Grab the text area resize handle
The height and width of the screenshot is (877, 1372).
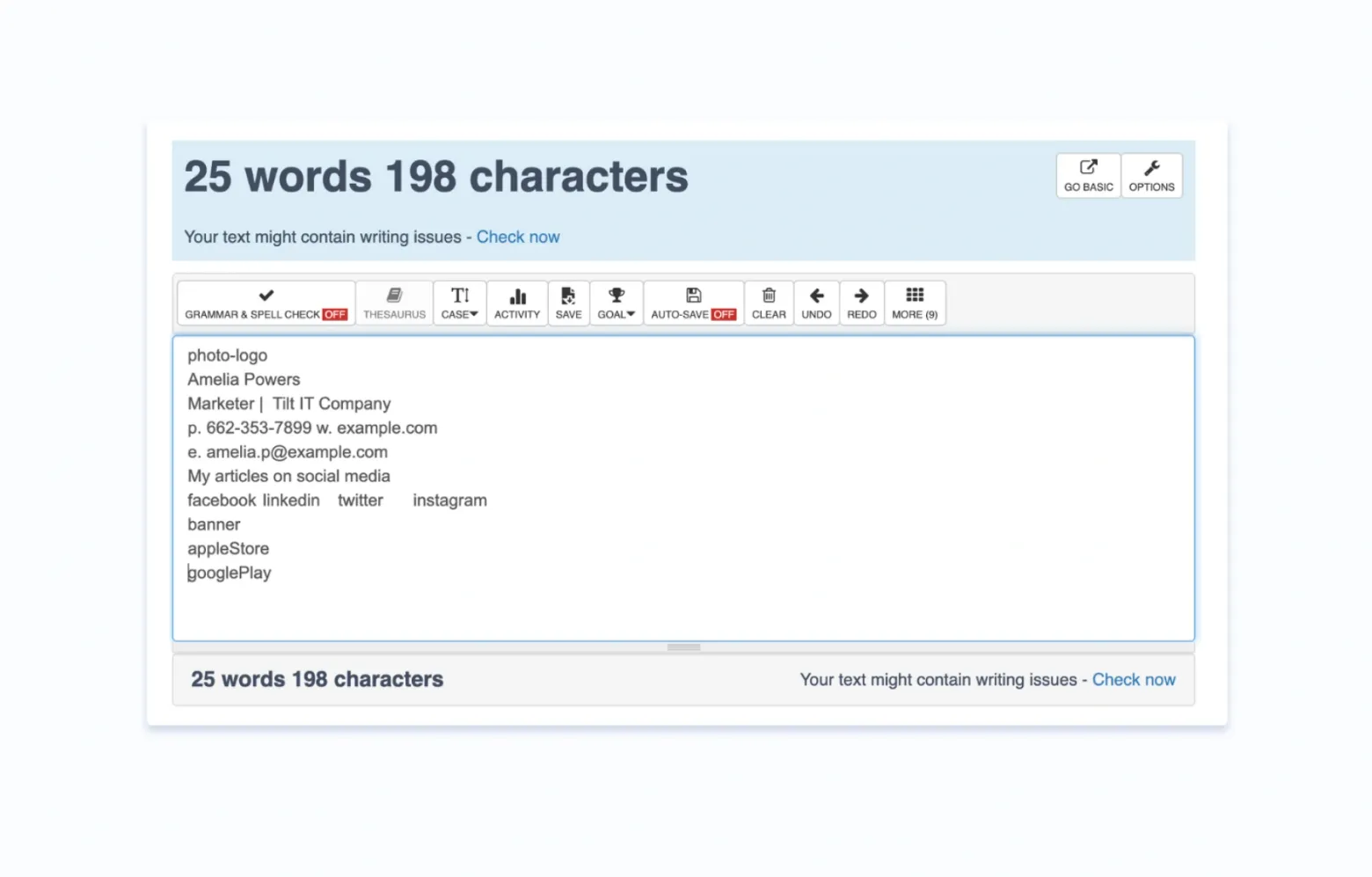pos(683,647)
